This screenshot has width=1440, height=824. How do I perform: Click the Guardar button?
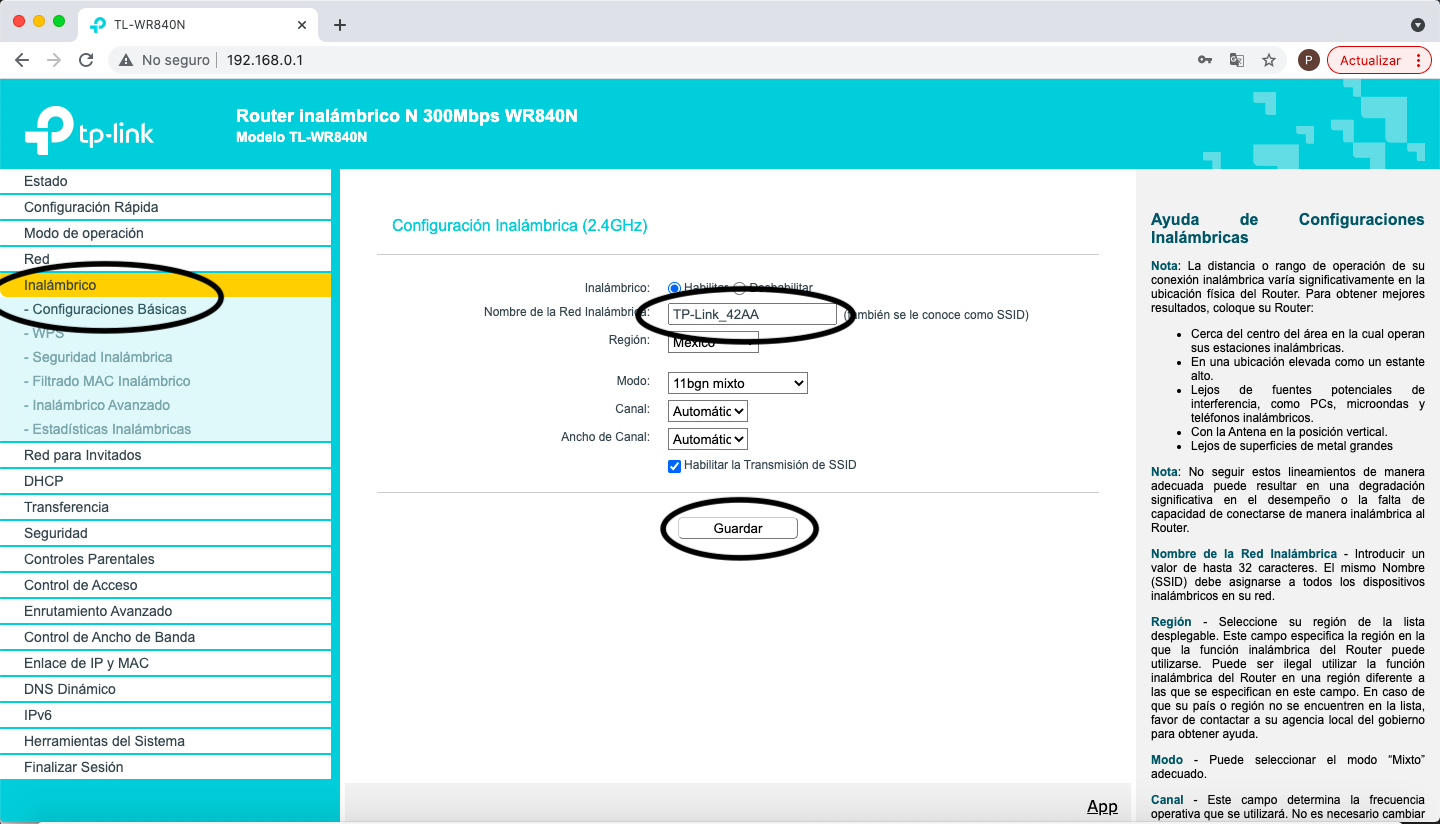click(738, 528)
